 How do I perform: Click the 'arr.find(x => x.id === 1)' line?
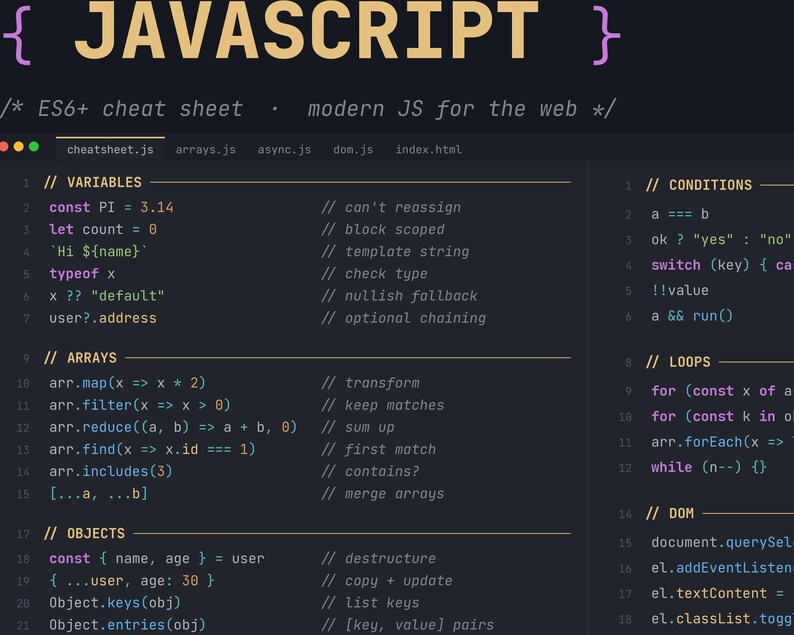152,449
